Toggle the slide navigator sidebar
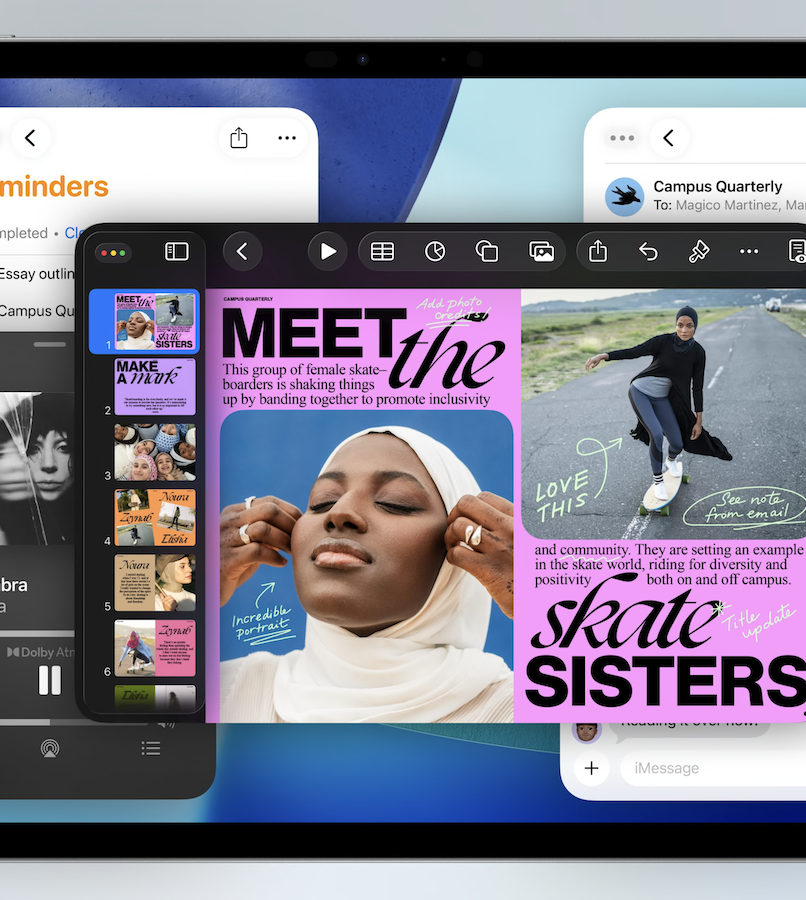Image resolution: width=806 pixels, height=900 pixels. (177, 252)
